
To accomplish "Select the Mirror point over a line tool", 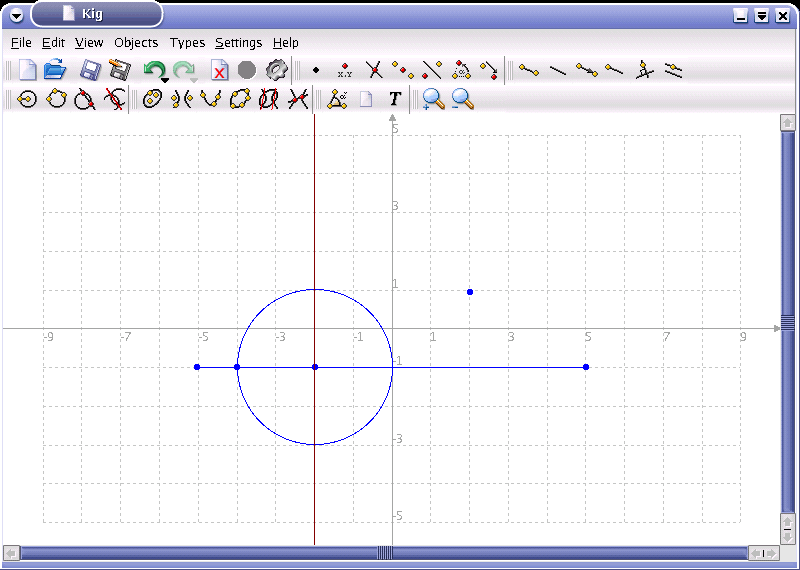I will pyautogui.click(x=432, y=70).
